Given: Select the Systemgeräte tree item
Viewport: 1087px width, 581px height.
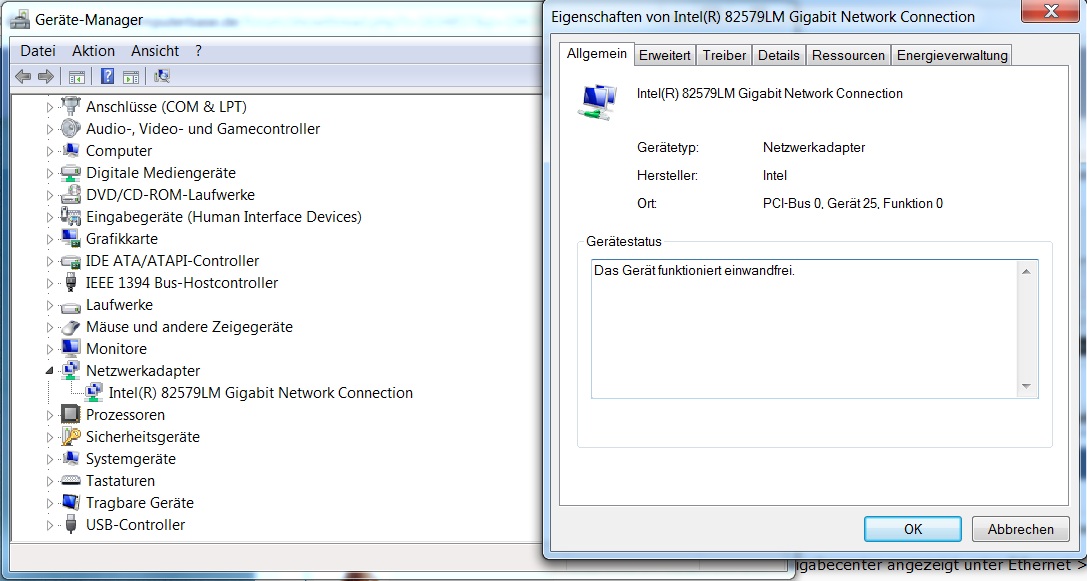Looking at the screenshot, I should pos(130,459).
